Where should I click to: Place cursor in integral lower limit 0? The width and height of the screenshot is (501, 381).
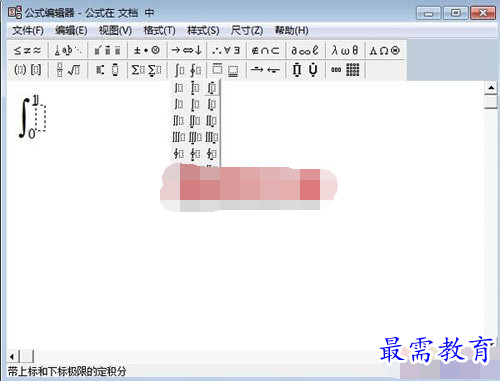[x=32, y=134]
